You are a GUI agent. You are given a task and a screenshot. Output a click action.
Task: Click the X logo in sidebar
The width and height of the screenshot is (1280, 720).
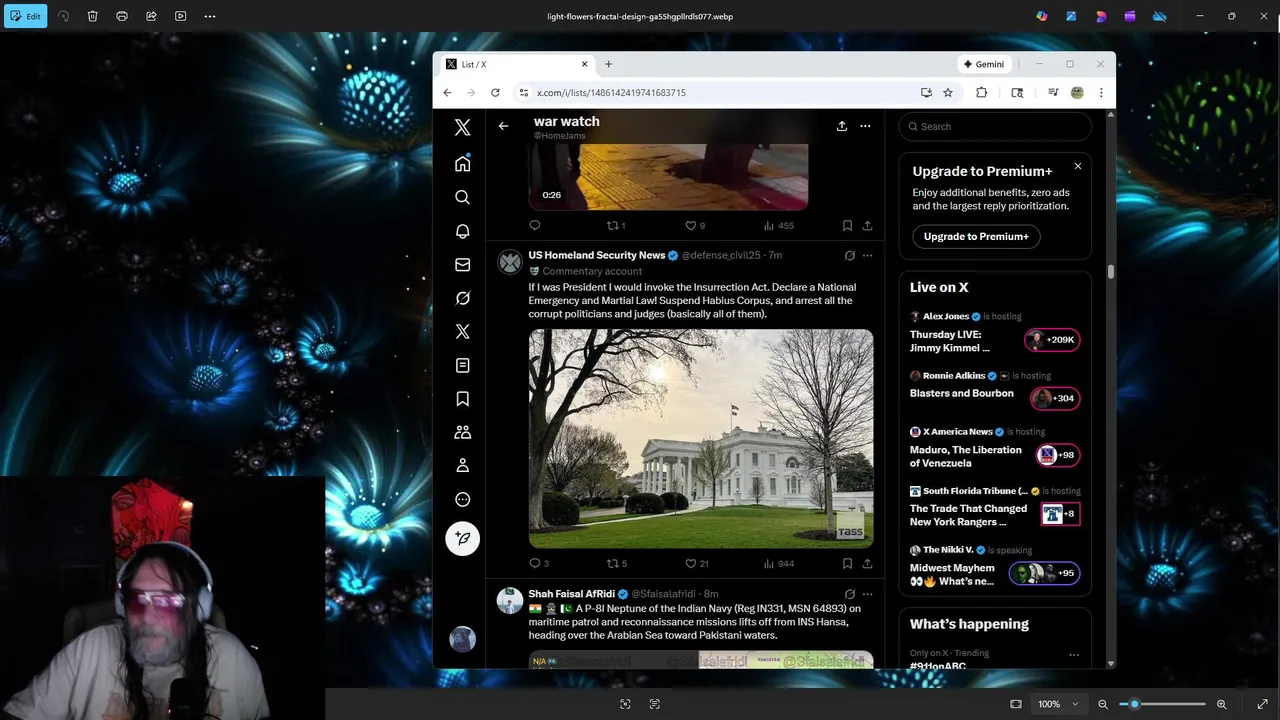(x=462, y=127)
